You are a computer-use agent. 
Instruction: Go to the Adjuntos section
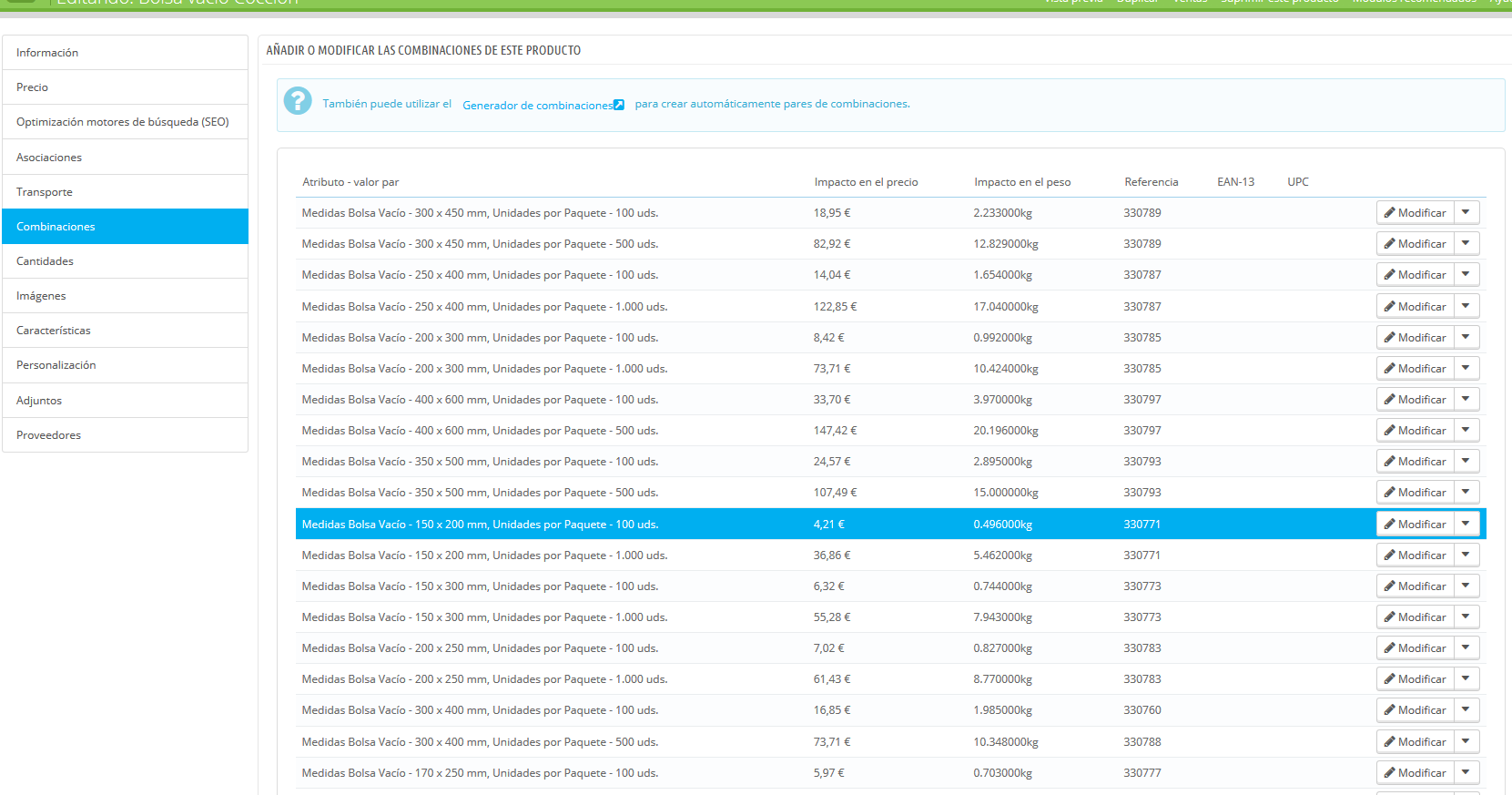click(x=125, y=401)
